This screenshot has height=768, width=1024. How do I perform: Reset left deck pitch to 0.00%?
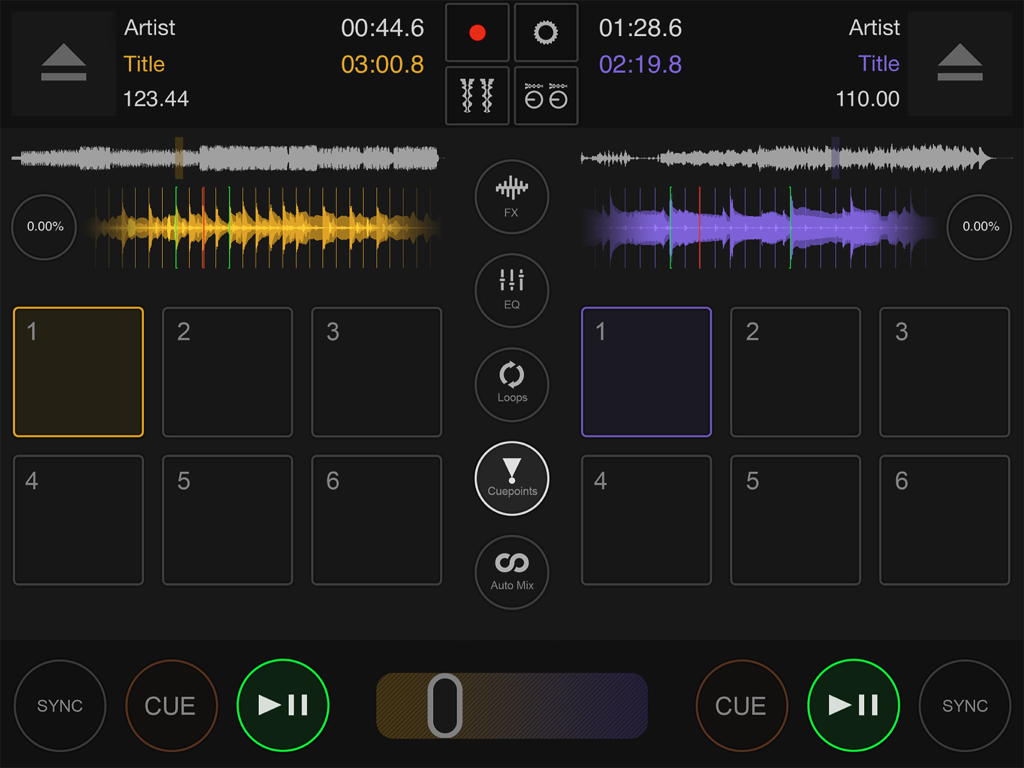(43, 227)
